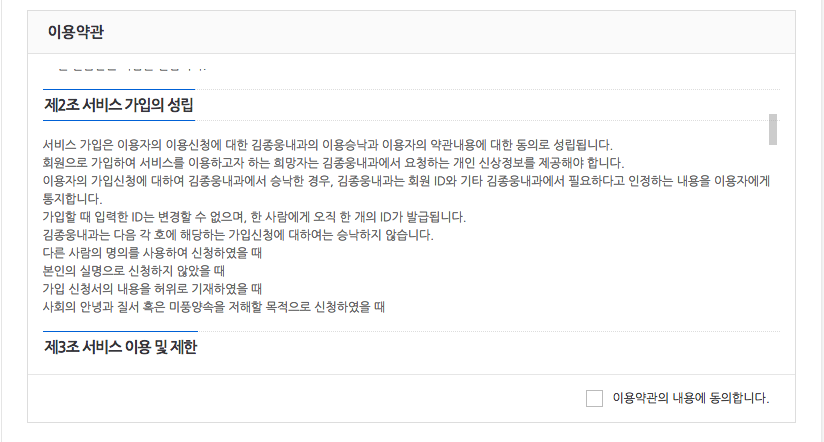Click the line 본인의 실명으로 신청하지 않았을 때
Screen dimensions: 824x442
point(134,271)
